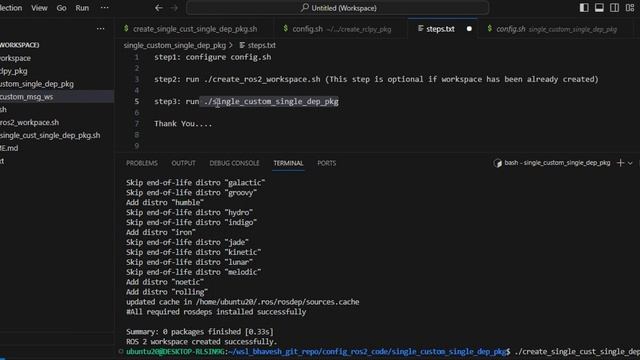Open the View menu
Viewport: 640px width, 360px height.
(x=39, y=8)
